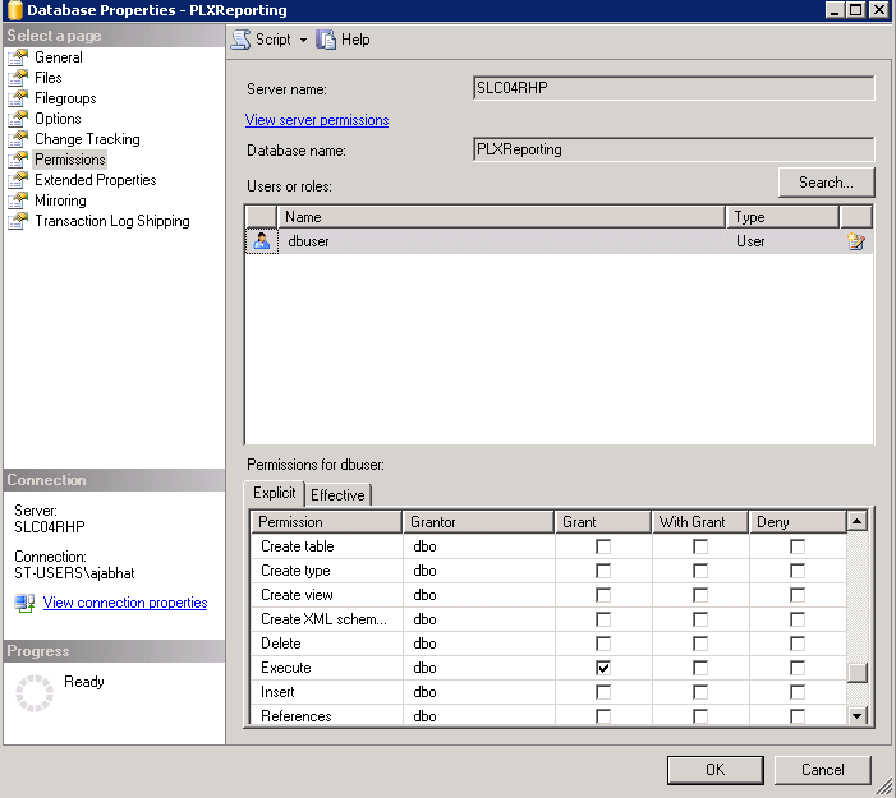Open the Help icon in toolbar
The width and height of the screenshot is (896, 798).
coord(326,39)
